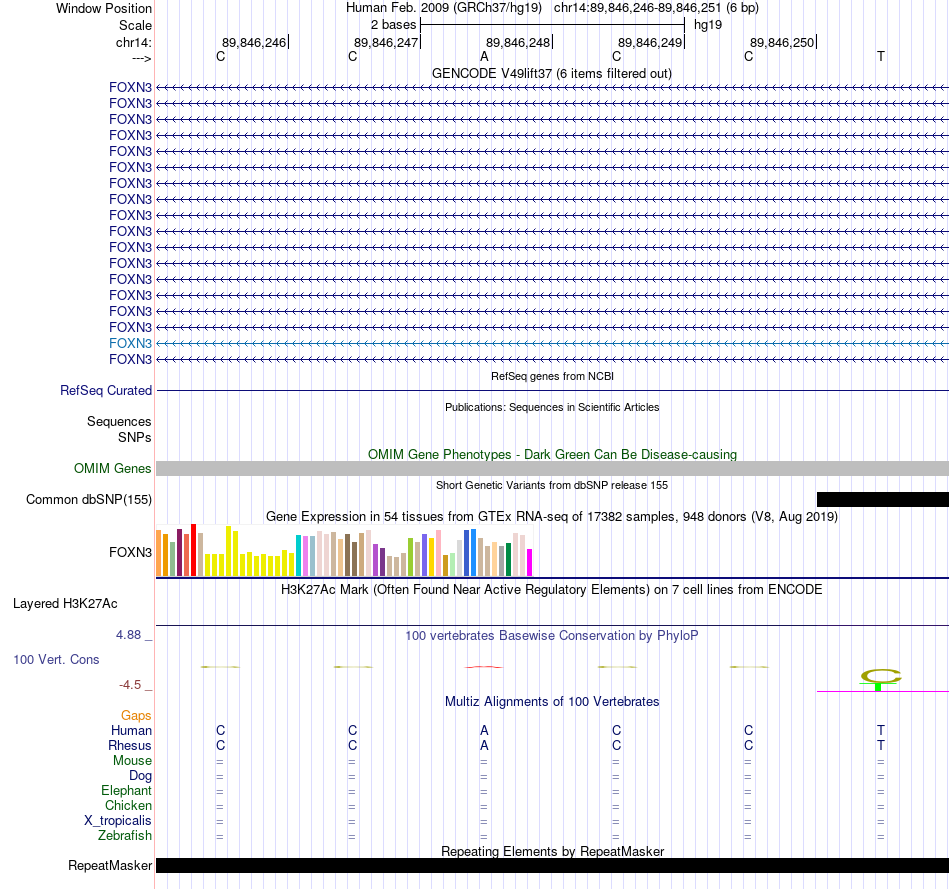
Task: Open the 100 vertebrates PhyloP conservation title
Action: click(552, 636)
